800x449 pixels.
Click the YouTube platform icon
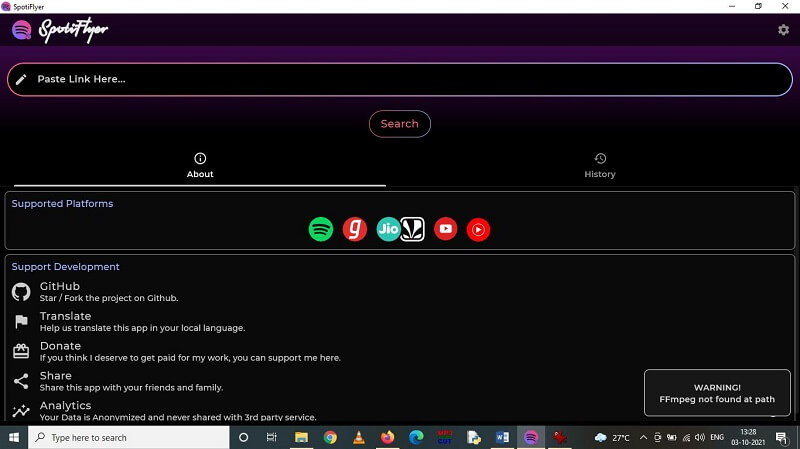(x=446, y=229)
